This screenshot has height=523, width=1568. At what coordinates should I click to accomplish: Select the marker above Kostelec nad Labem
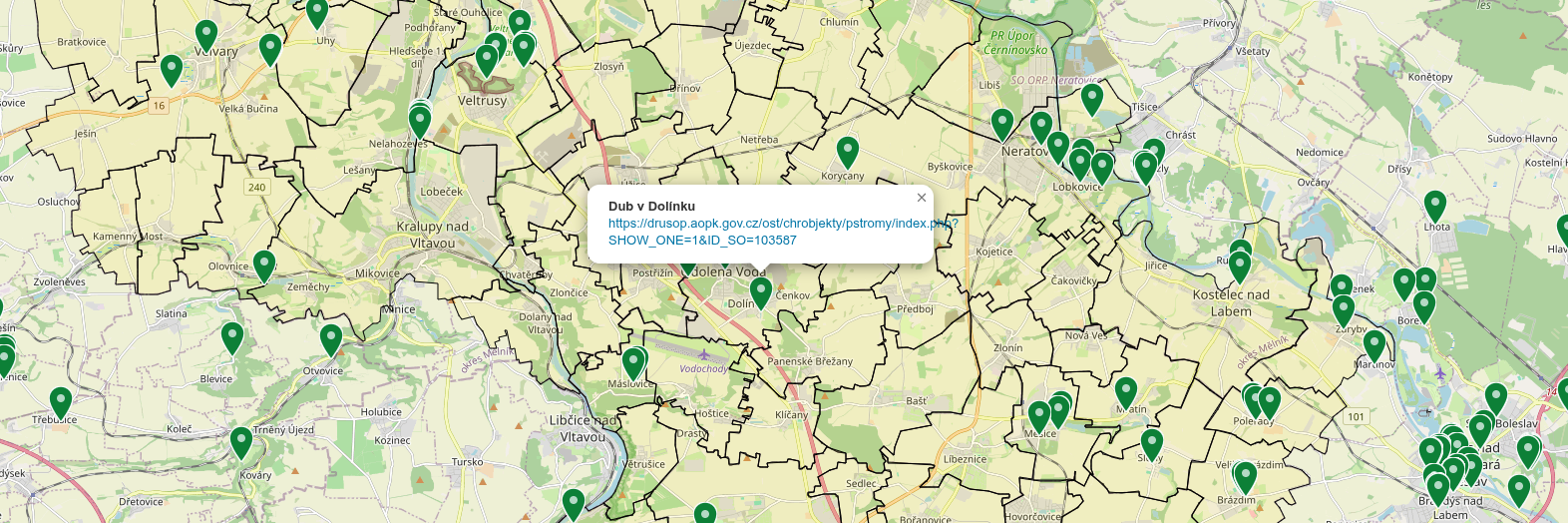tap(1240, 266)
